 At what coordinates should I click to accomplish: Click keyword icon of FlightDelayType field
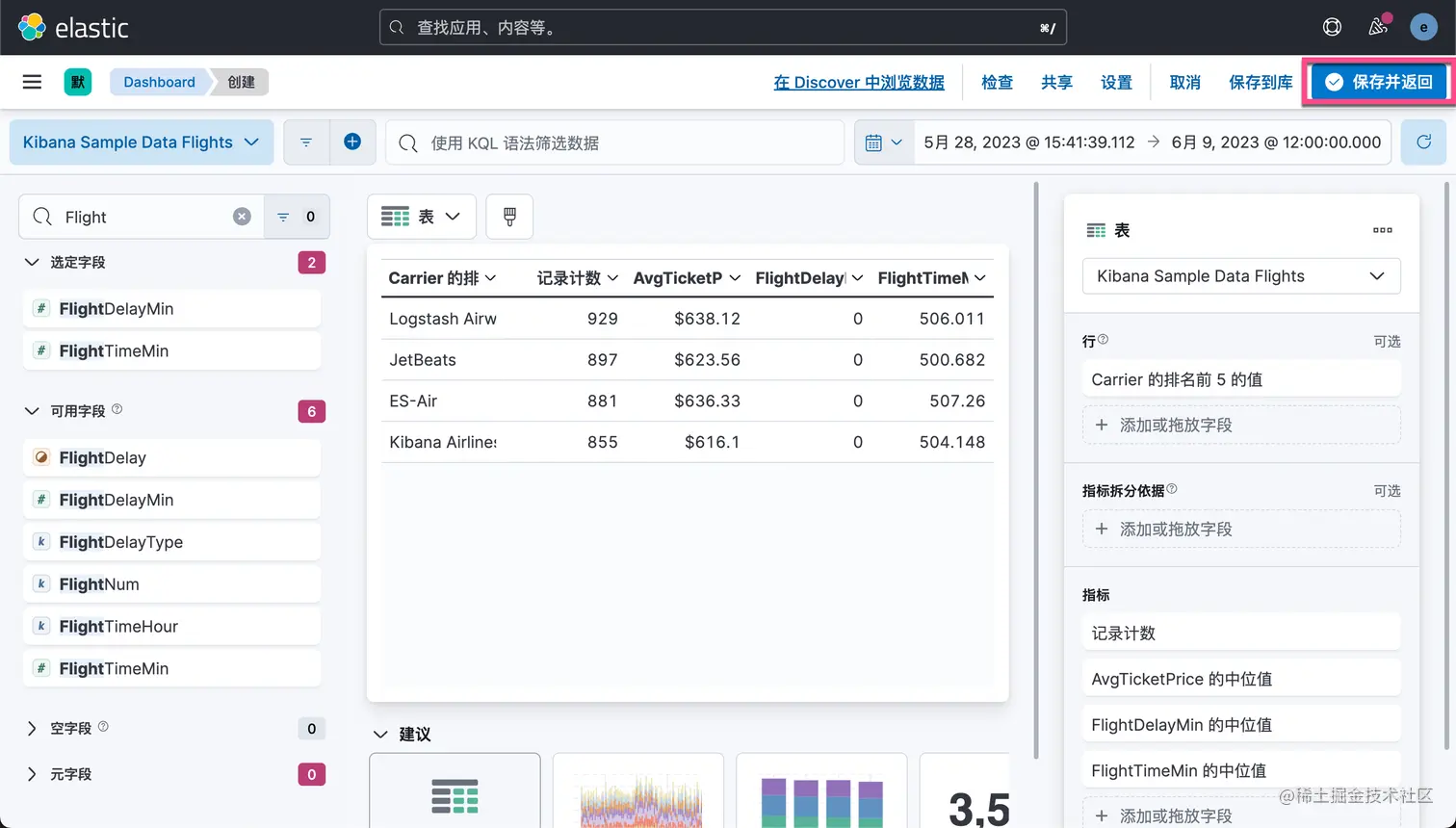tap(41, 542)
